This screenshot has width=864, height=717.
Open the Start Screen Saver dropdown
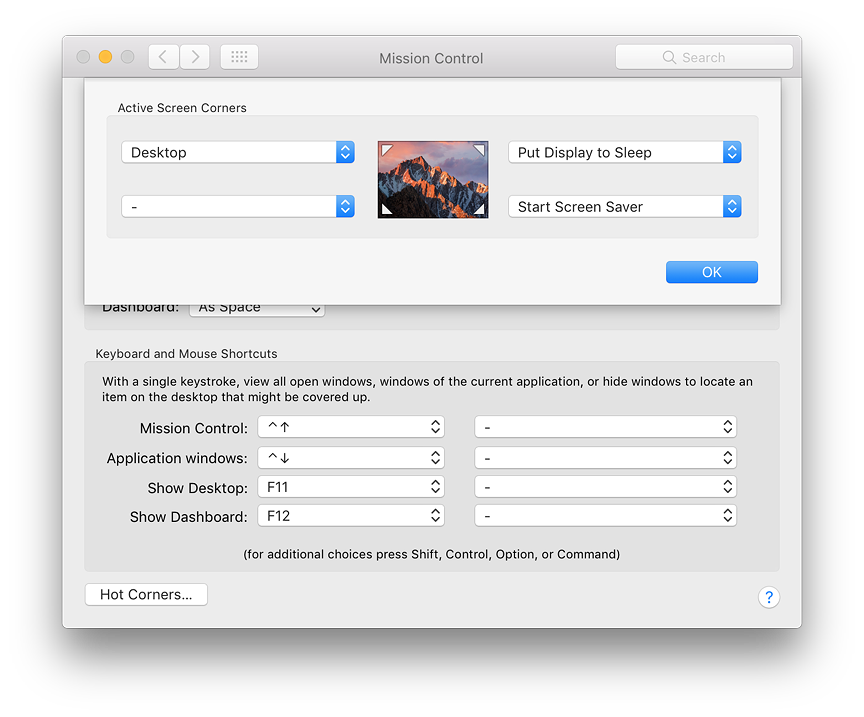625,207
